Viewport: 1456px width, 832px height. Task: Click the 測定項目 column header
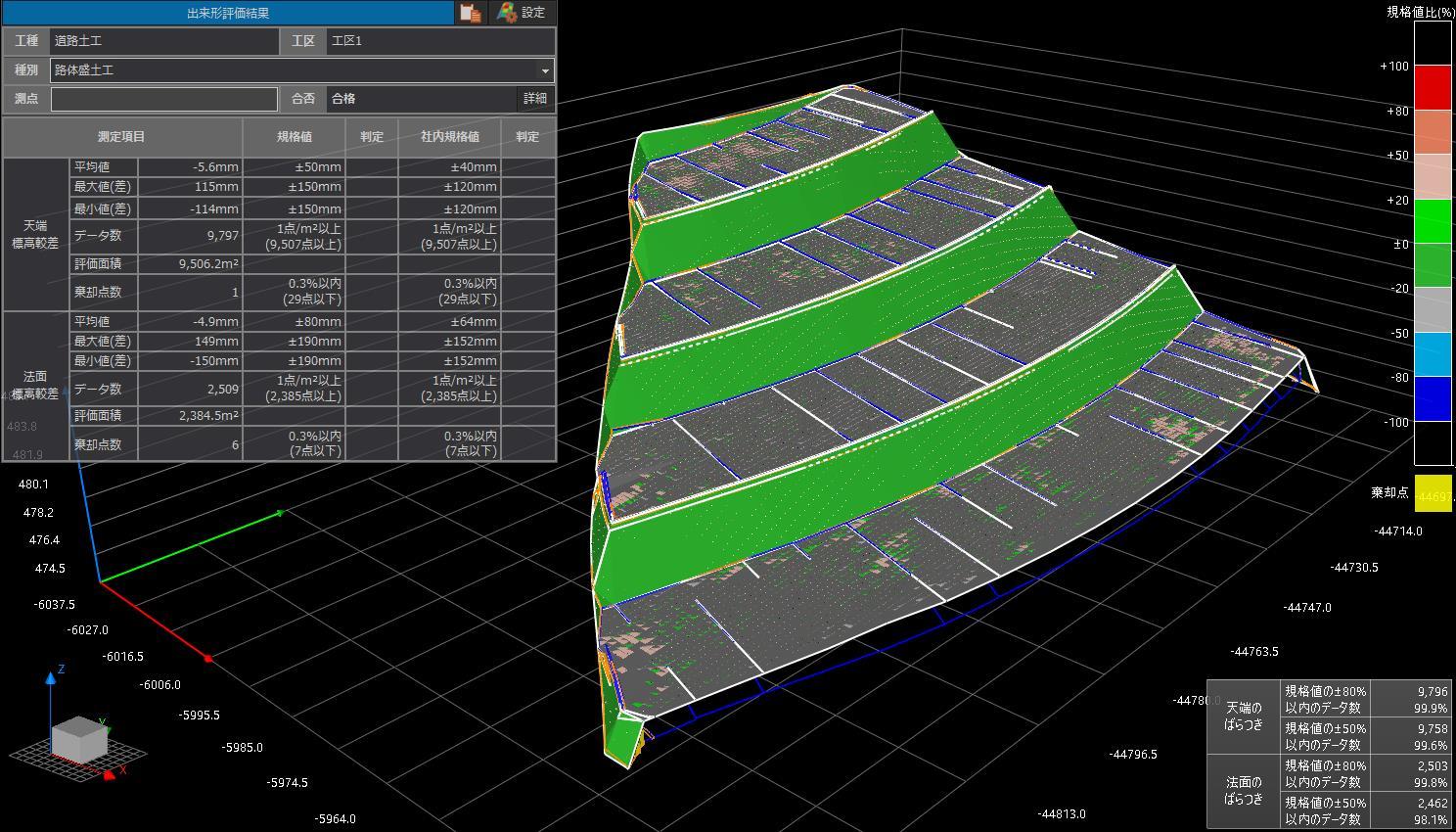tap(121, 137)
